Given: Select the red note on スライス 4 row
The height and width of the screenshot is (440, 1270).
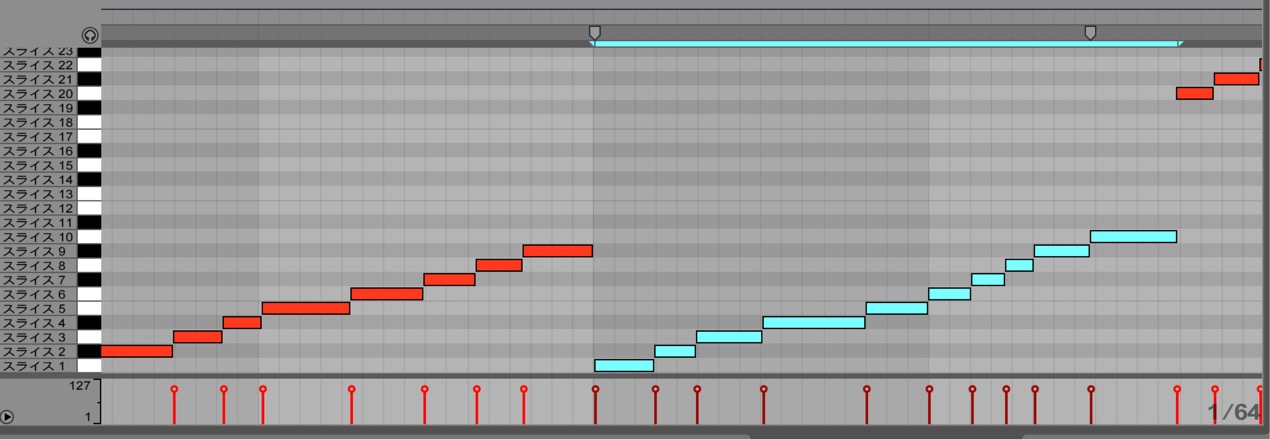Looking at the screenshot, I should coord(242,322).
